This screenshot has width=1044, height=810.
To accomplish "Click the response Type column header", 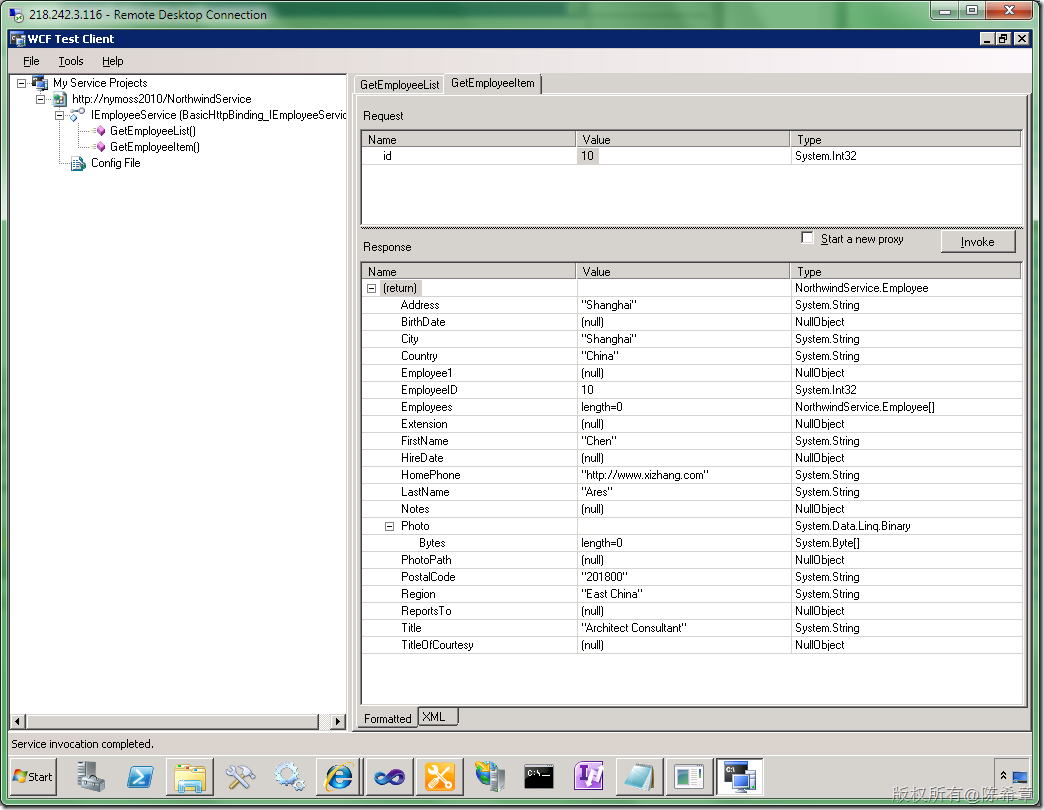I will point(906,271).
